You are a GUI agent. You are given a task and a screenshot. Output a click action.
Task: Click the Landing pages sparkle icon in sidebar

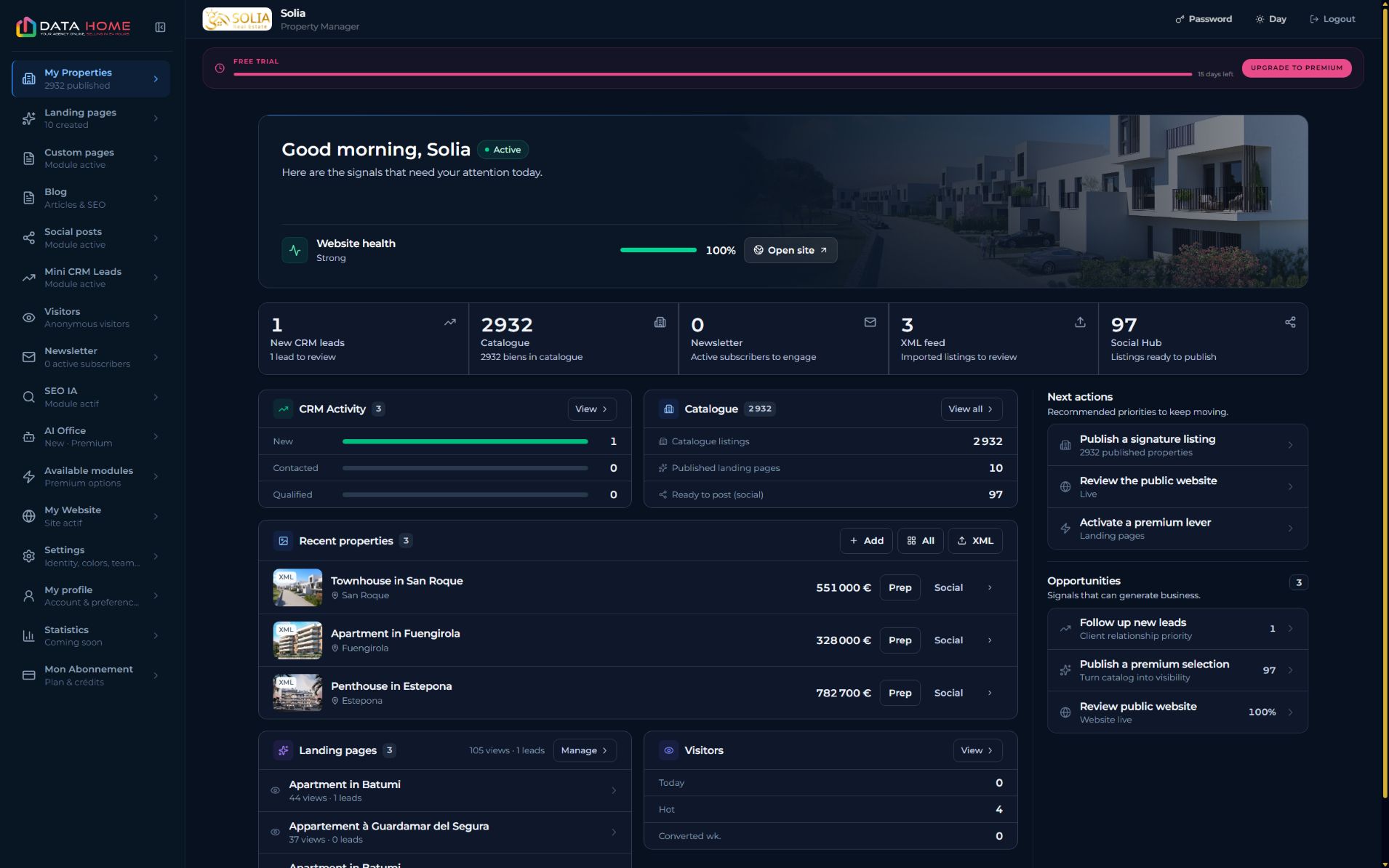29,118
